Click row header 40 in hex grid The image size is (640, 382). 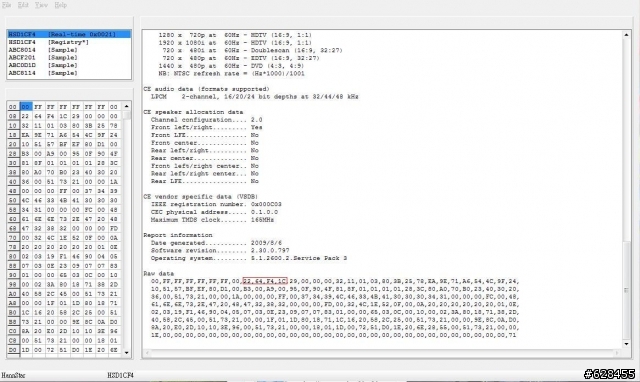[13, 182]
